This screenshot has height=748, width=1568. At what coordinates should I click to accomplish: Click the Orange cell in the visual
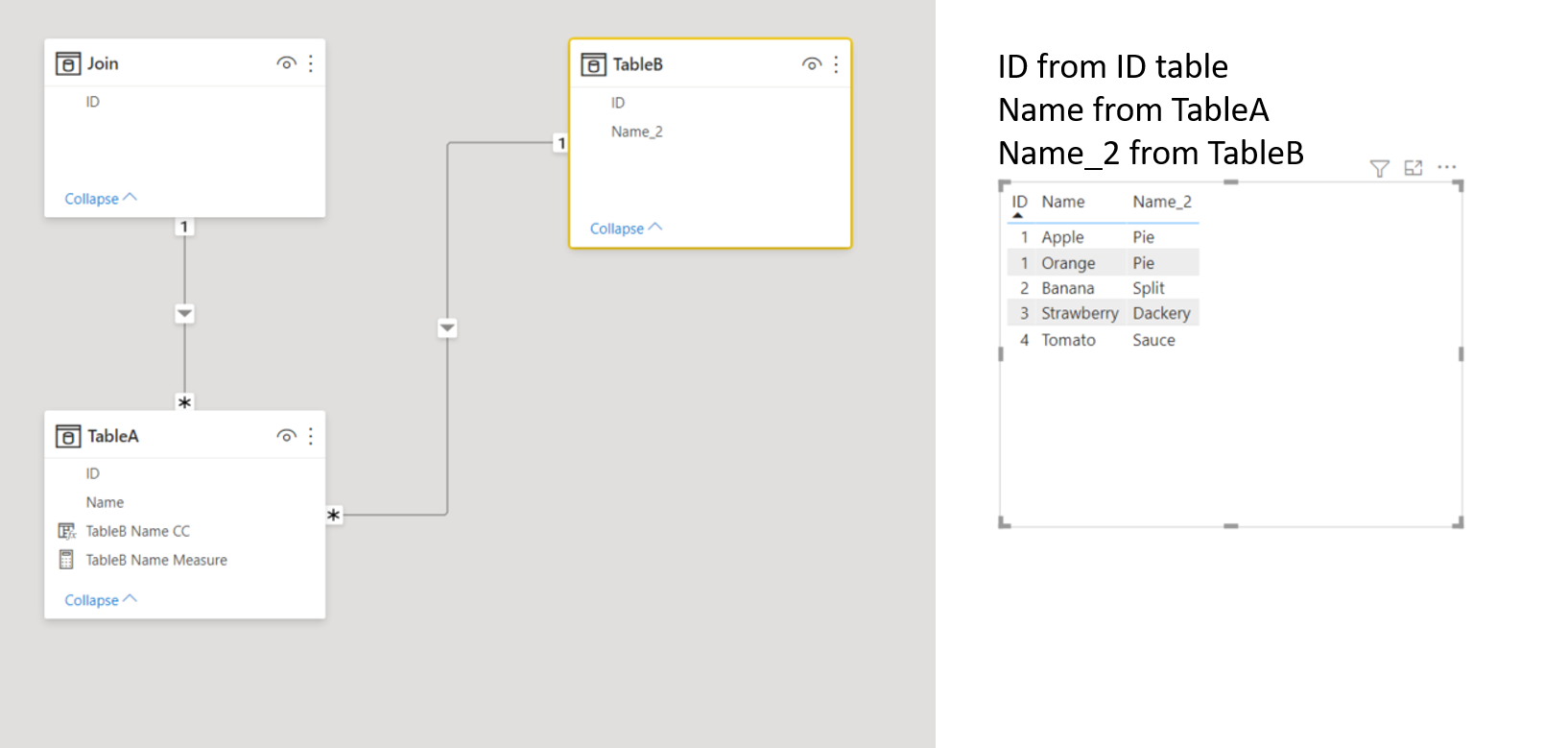pos(1068,263)
